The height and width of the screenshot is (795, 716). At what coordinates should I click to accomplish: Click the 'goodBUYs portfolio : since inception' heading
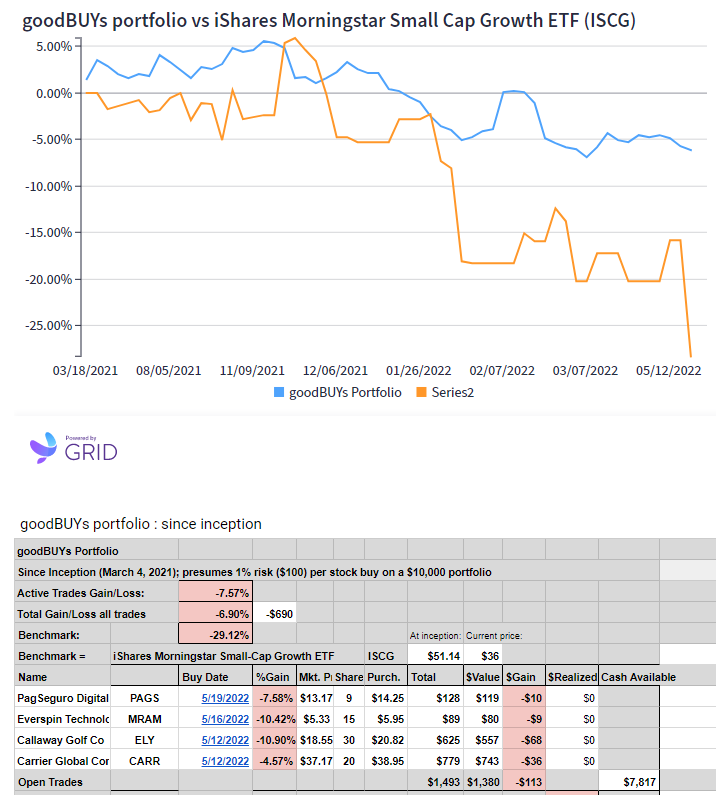(141, 524)
